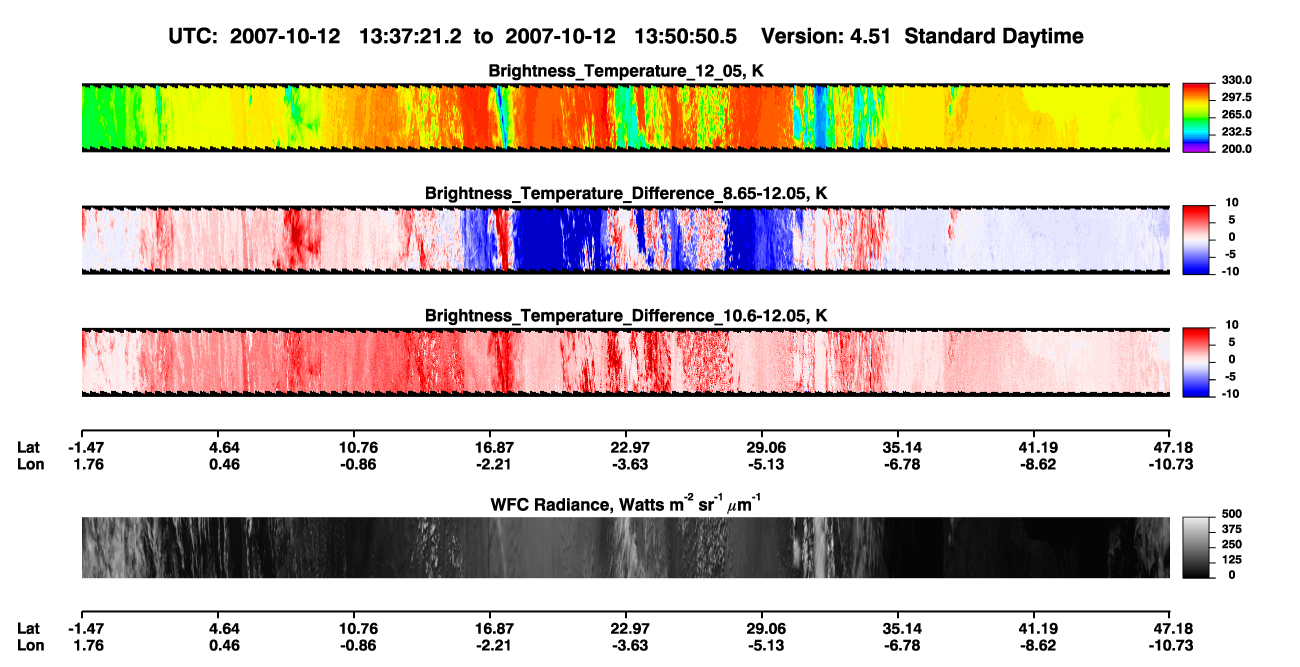Click latitude 35.14 on axis above WFC panel
Viewport: 1300px width, 667px height.
point(898,449)
